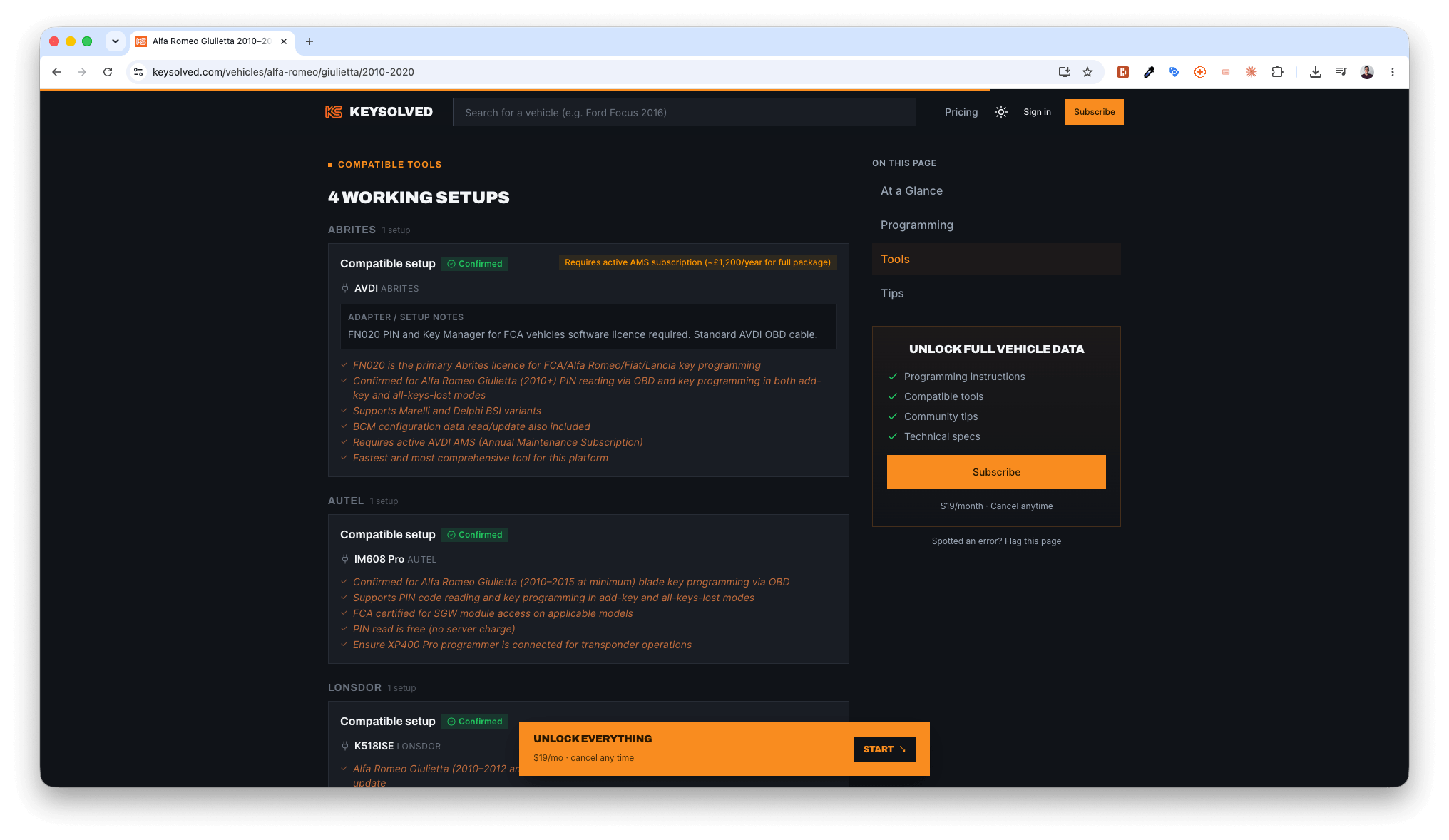The image size is (1449, 840).
Task: Click 'PIN read is free (no server charge)' line
Action: pyautogui.click(x=434, y=629)
